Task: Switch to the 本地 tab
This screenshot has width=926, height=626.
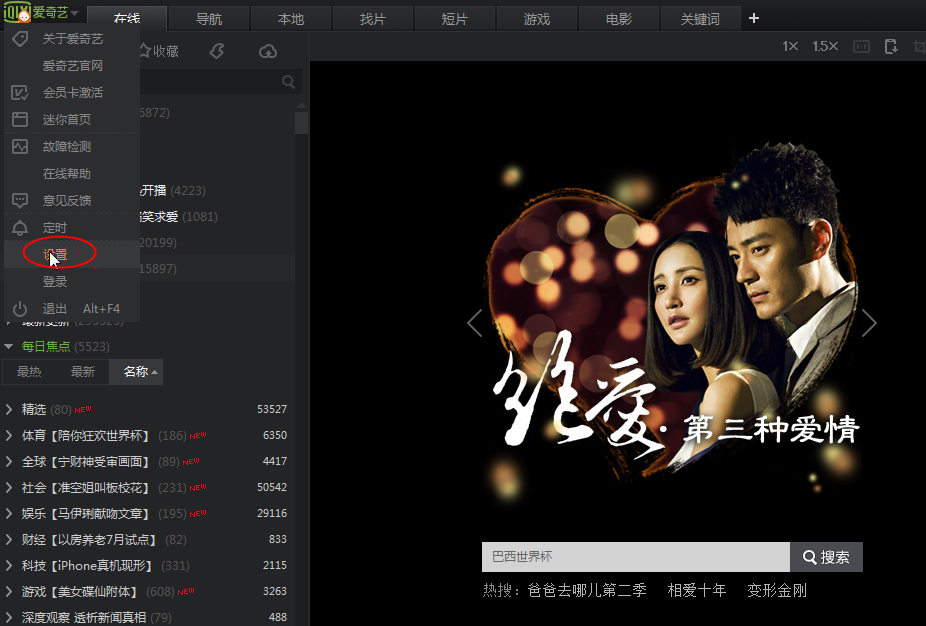Action: click(291, 19)
